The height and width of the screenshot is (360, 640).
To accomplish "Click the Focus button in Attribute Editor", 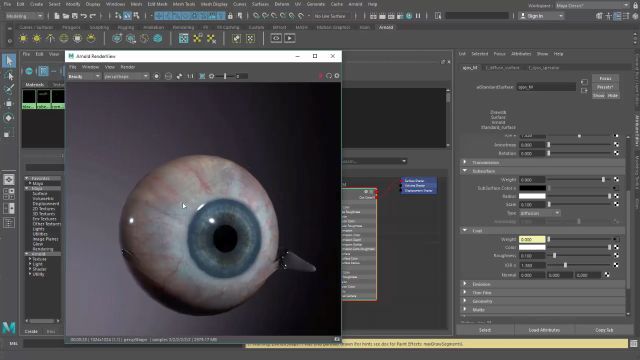I will coord(605,78).
